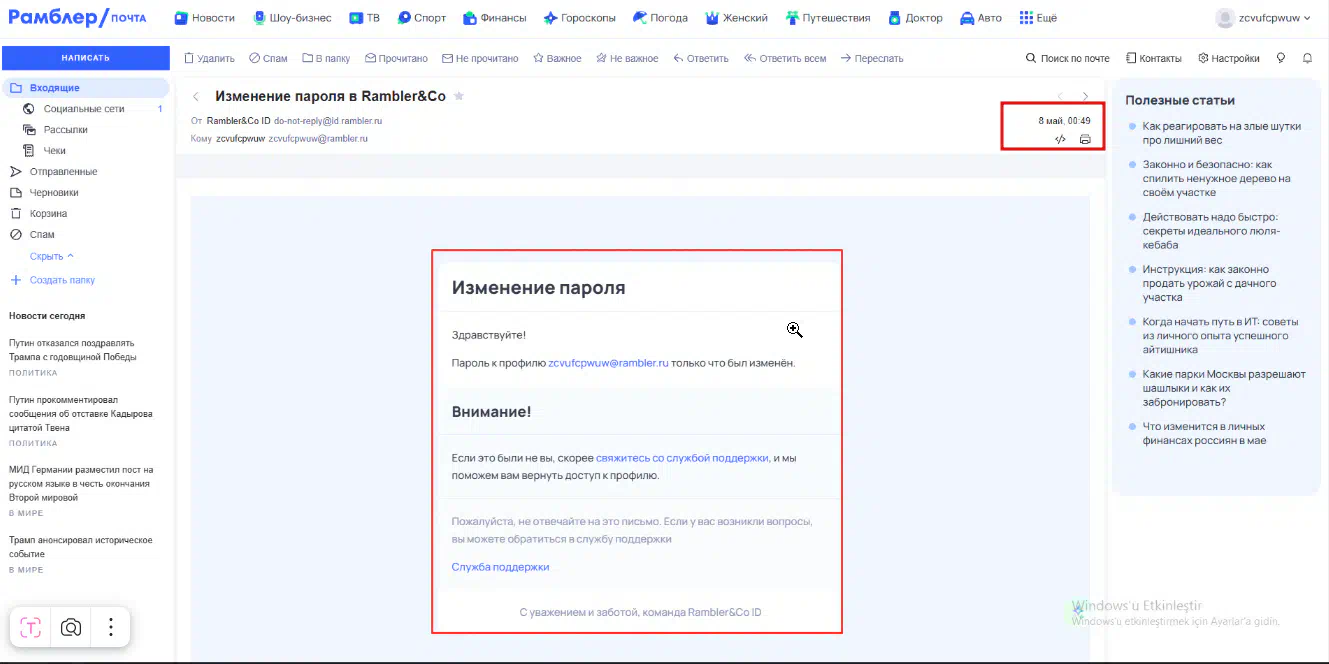Click the lightbulb tips icon
The height and width of the screenshot is (664, 1329).
(1281, 58)
